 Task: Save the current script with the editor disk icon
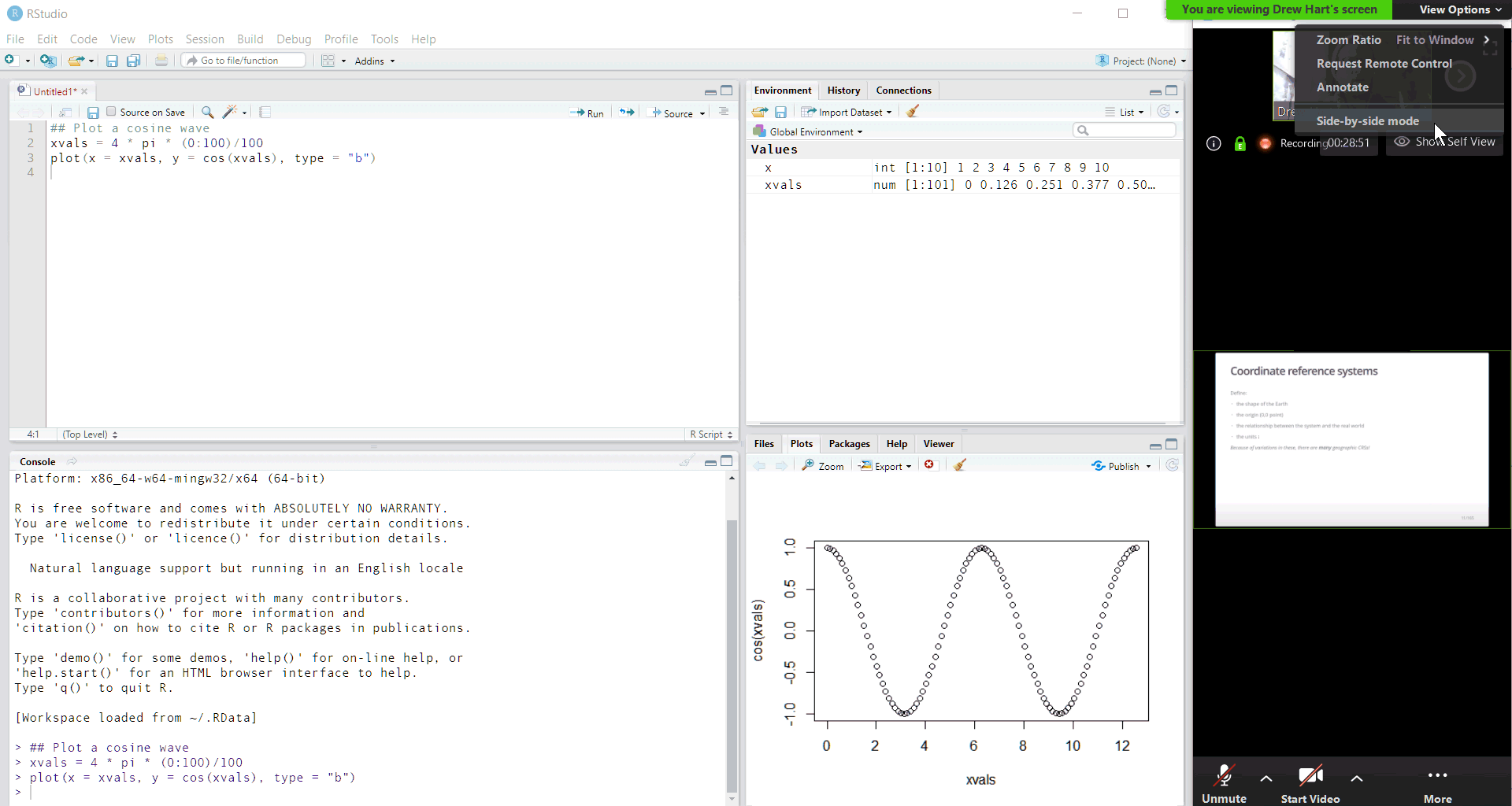(x=93, y=113)
